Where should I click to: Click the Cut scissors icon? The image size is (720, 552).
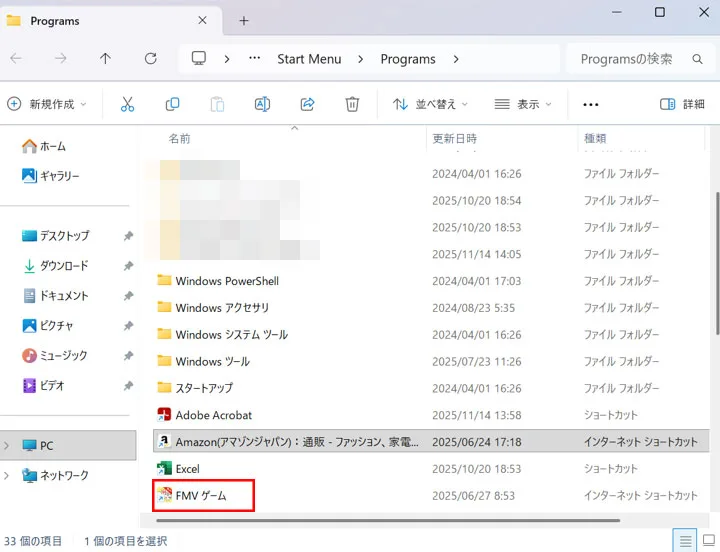127,104
